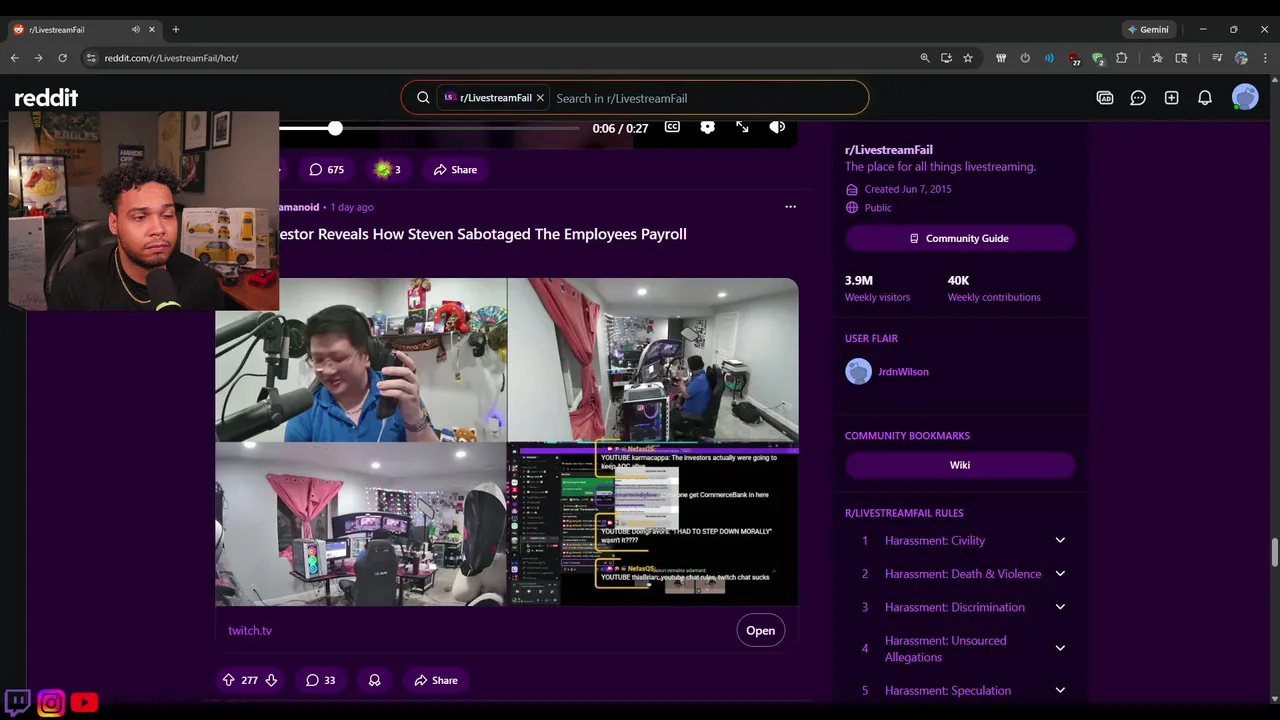Viewport: 1280px width, 720px height.
Task: Share the top post
Action: click(x=455, y=170)
